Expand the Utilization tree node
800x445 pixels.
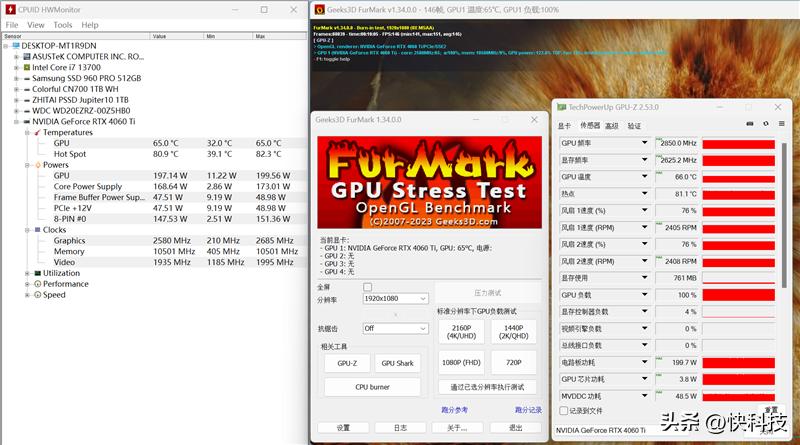[x=27, y=274]
